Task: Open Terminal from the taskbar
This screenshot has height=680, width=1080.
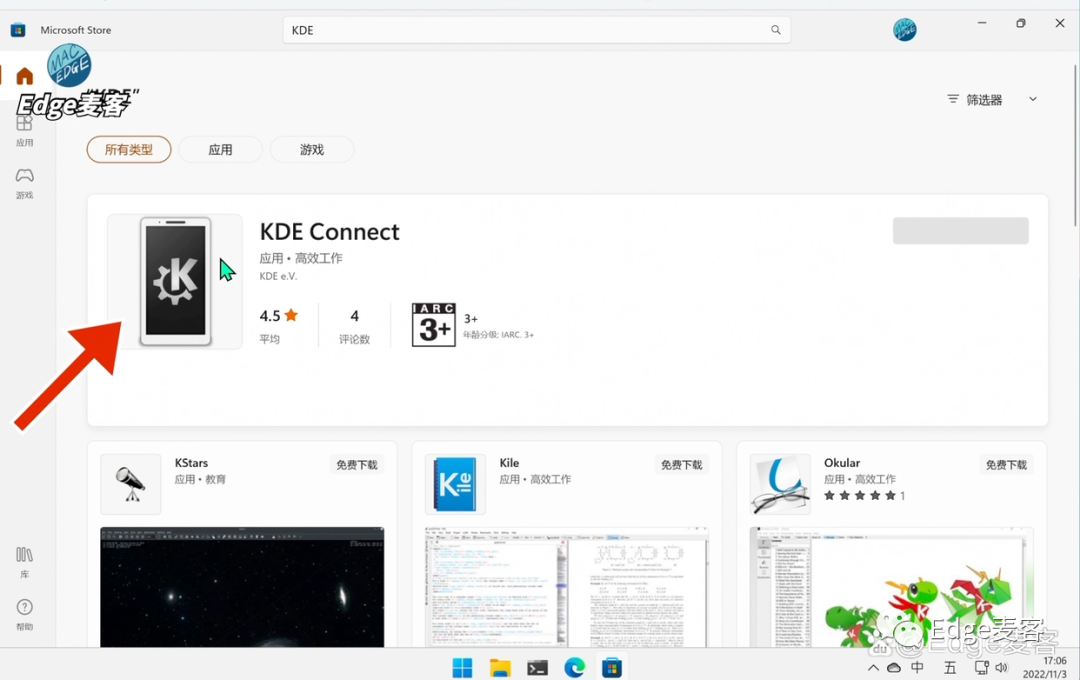Action: pos(537,668)
